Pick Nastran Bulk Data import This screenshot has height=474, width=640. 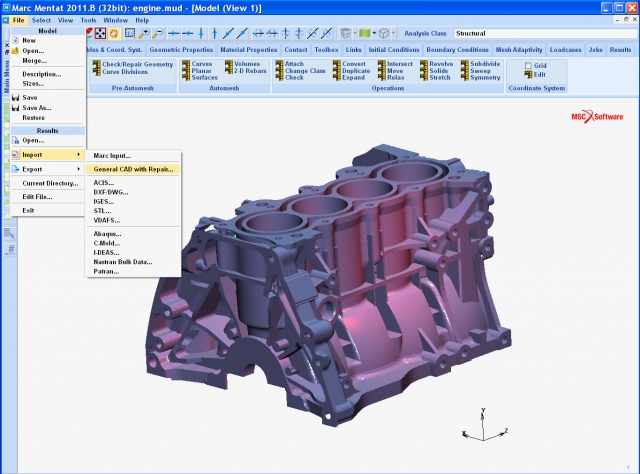[x=122, y=261]
